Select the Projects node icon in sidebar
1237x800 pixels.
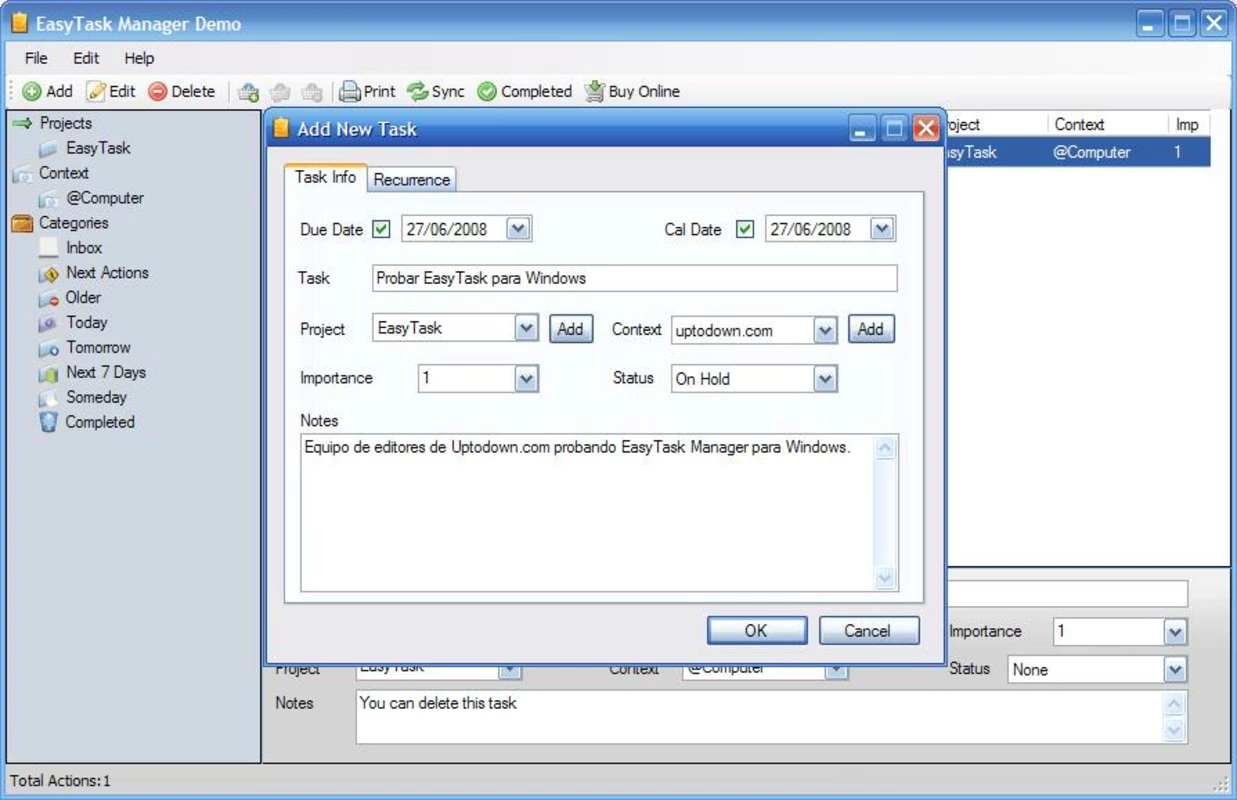click(x=22, y=123)
